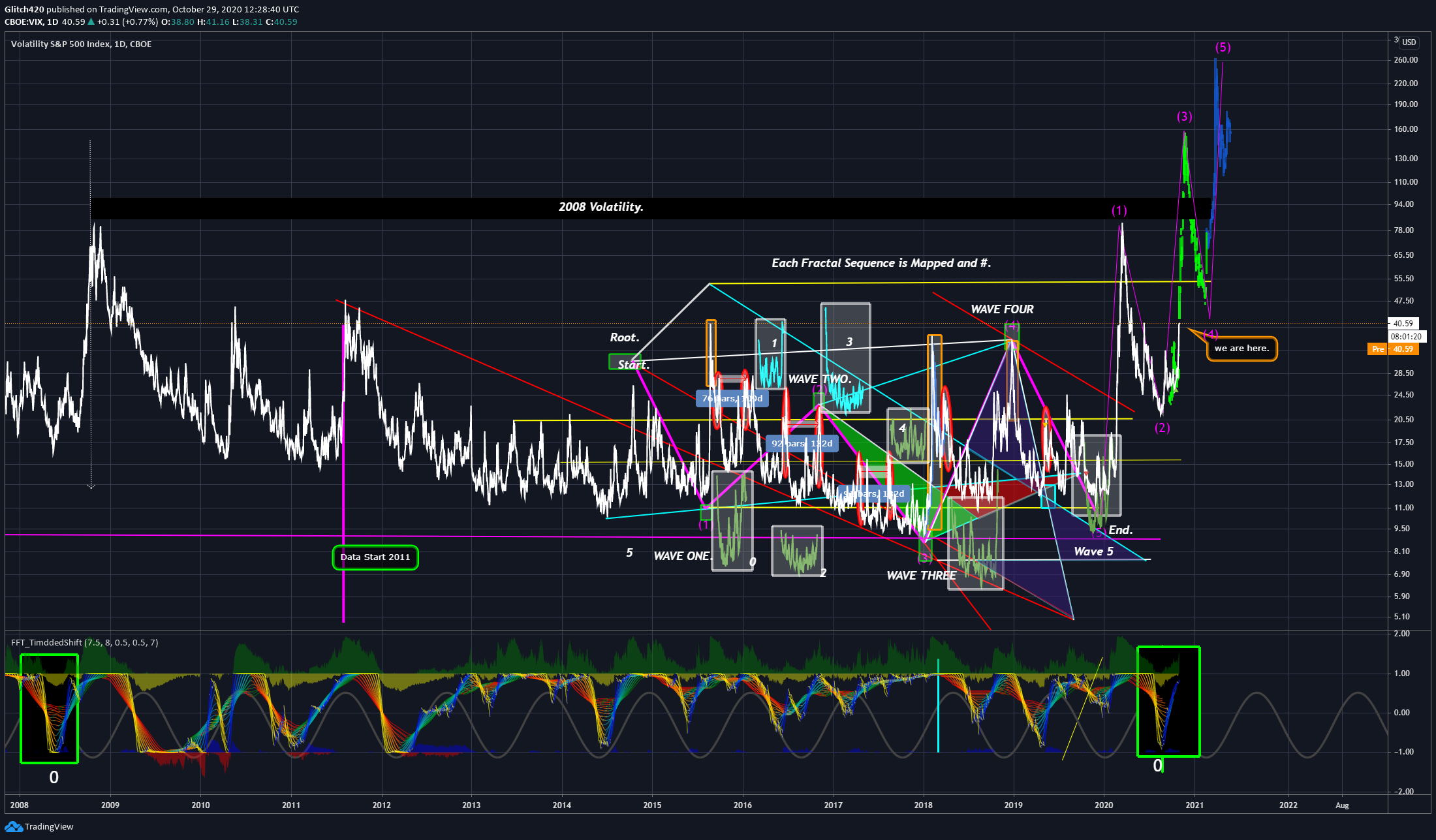Click the orange 'Pre 40.59' price tag
The image size is (1436, 840).
tap(1393, 349)
